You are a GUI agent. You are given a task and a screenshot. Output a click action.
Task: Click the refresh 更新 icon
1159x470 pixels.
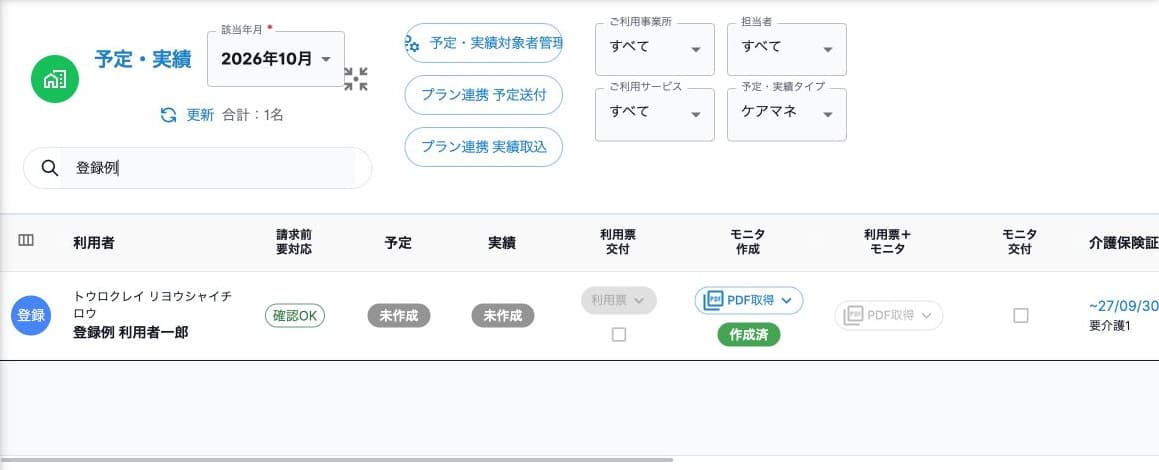coord(169,115)
